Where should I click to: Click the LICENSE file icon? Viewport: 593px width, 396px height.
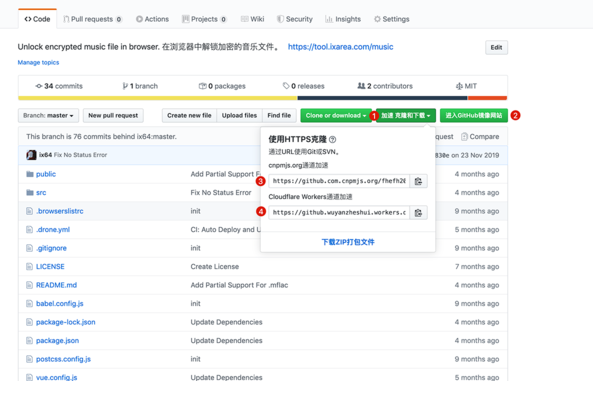tap(29, 267)
